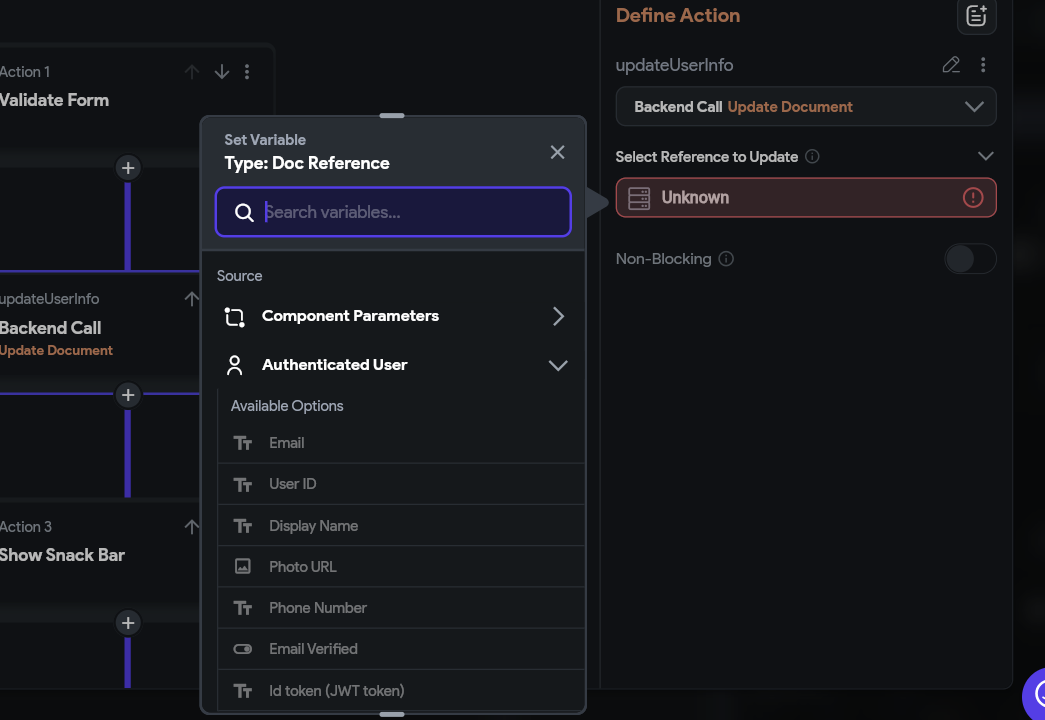The width and height of the screenshot is (1045, 720).
Task: Expand Component Parameters chevron arrow
Action: [558, 316]
